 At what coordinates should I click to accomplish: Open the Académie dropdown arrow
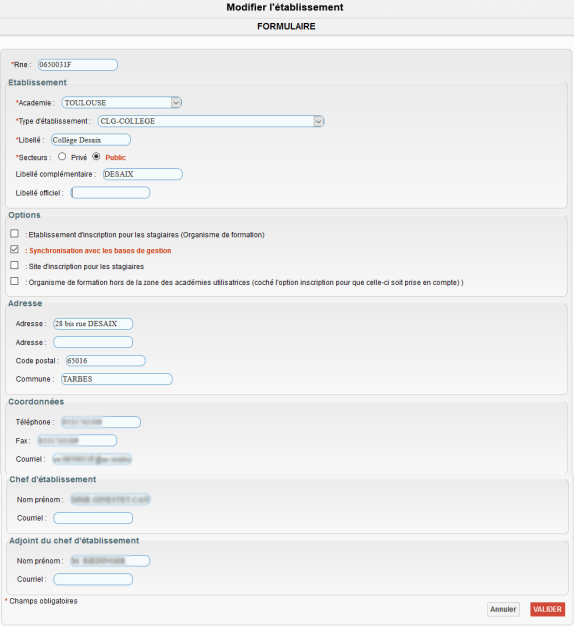coord(176,103)
